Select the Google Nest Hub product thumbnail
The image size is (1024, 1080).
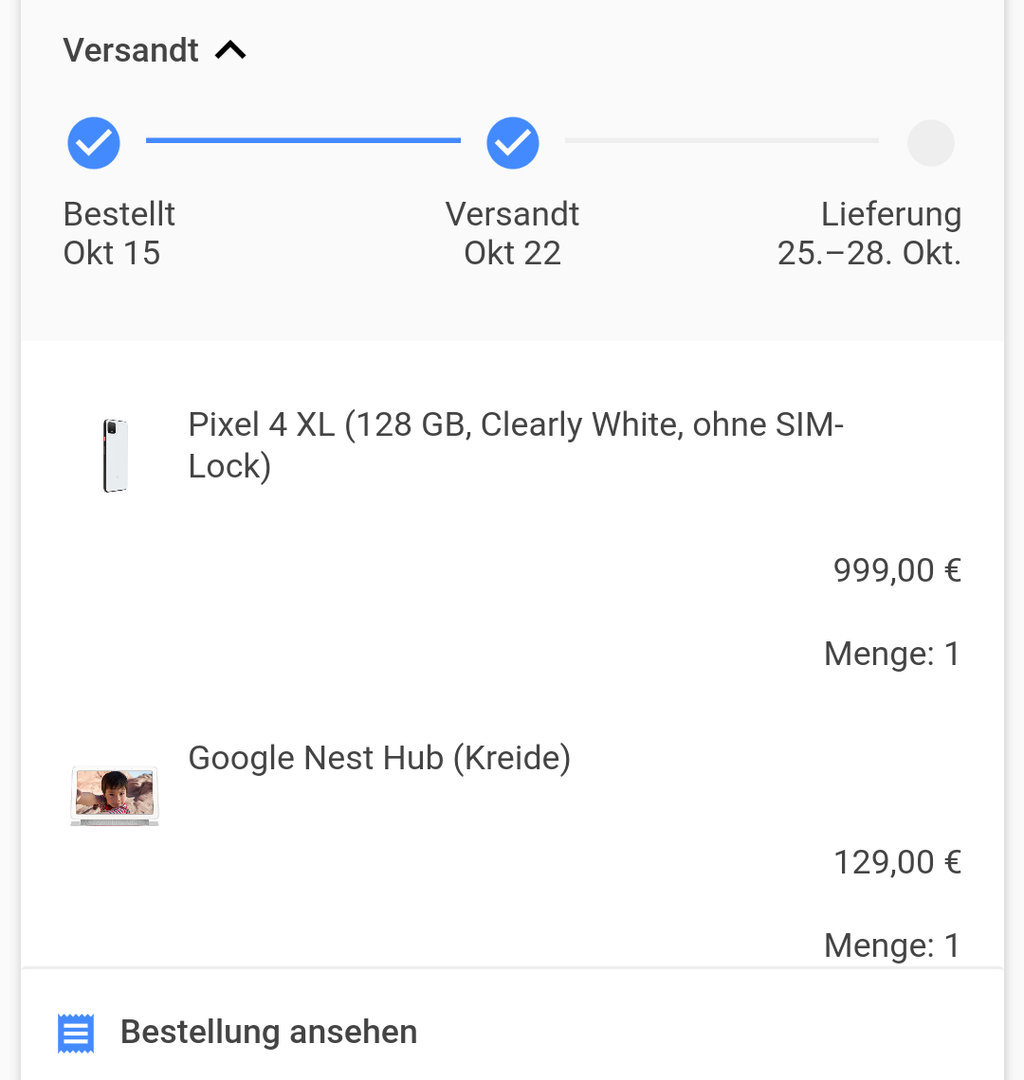tap(115, 795)
